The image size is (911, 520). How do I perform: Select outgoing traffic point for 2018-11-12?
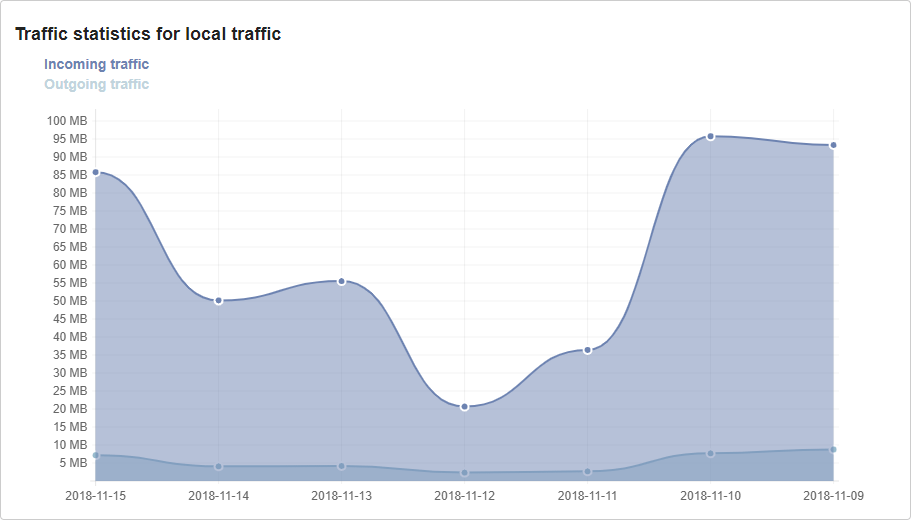464,472
